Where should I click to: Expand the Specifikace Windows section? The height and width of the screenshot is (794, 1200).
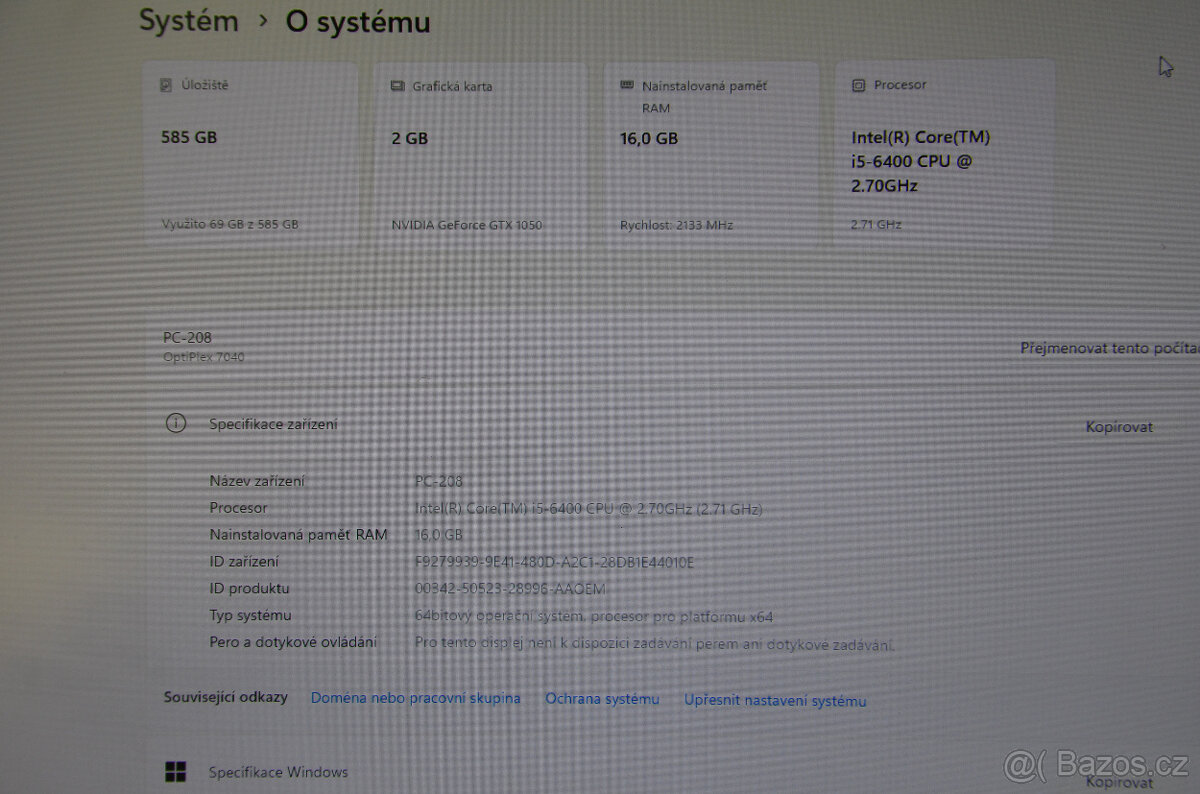pyautogui.click(x=277, y=771)
